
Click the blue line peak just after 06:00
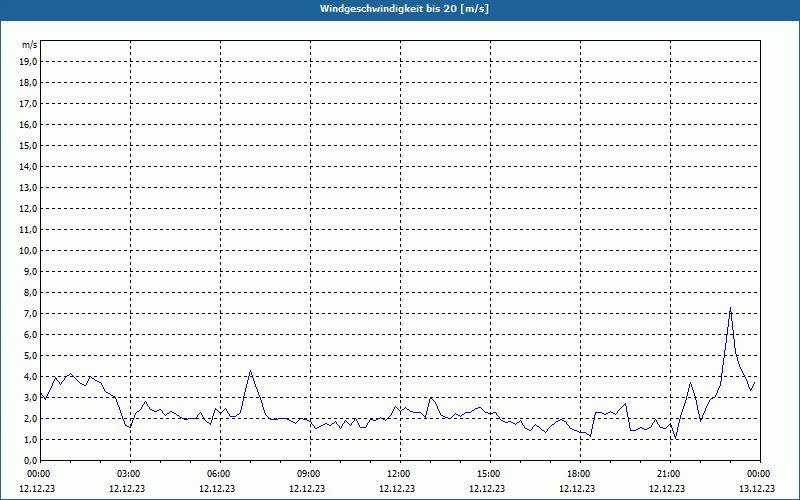tap(251, 371)
